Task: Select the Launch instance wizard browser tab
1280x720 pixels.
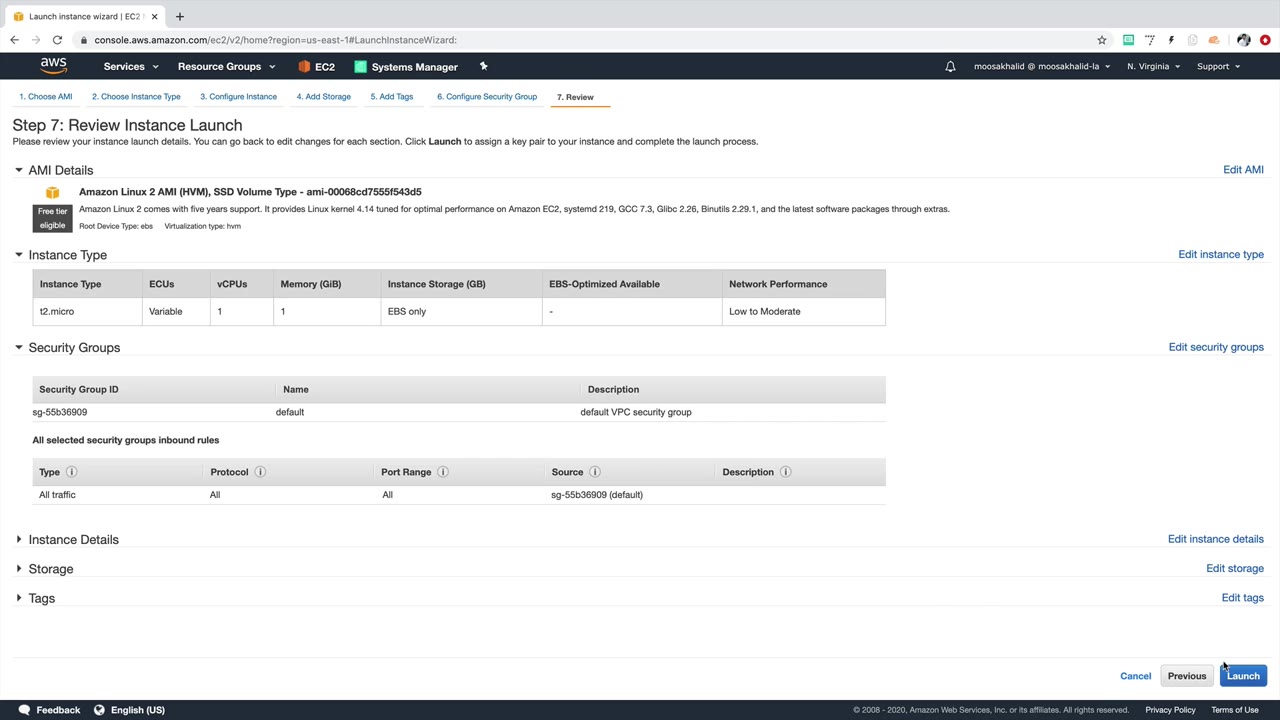Action: tap(84, 16)
